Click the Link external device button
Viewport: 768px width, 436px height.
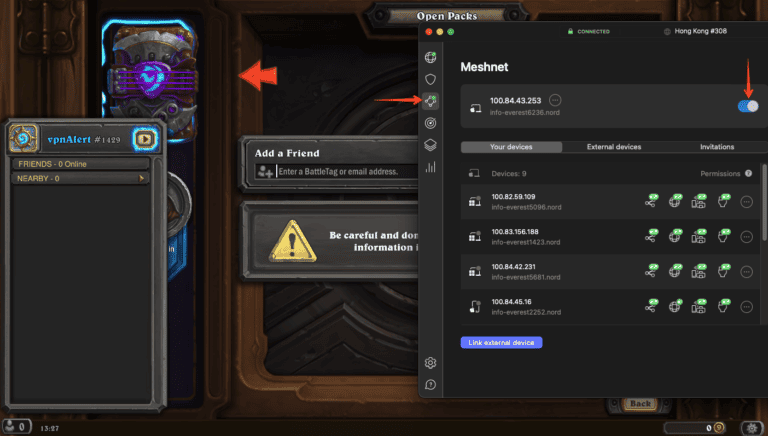click(x=501, y=342)
